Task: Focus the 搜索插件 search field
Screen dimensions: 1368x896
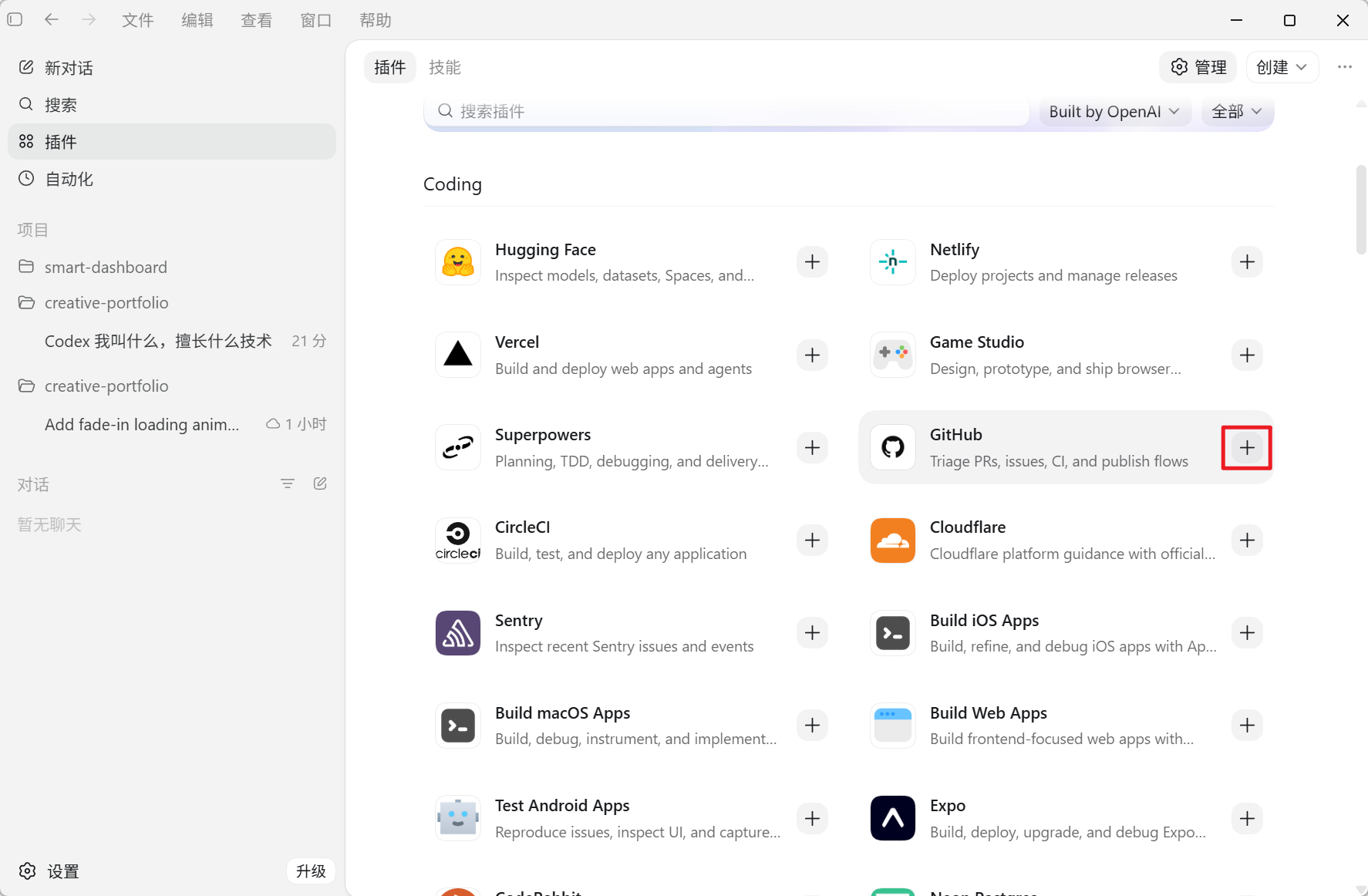Action: [x=726, y=112]
